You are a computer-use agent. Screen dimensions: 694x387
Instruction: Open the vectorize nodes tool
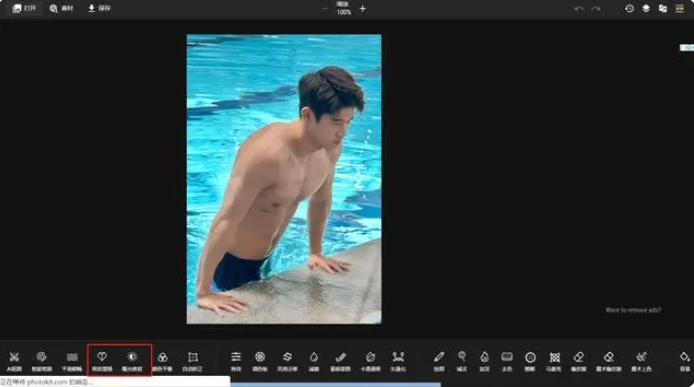(398, 361)
